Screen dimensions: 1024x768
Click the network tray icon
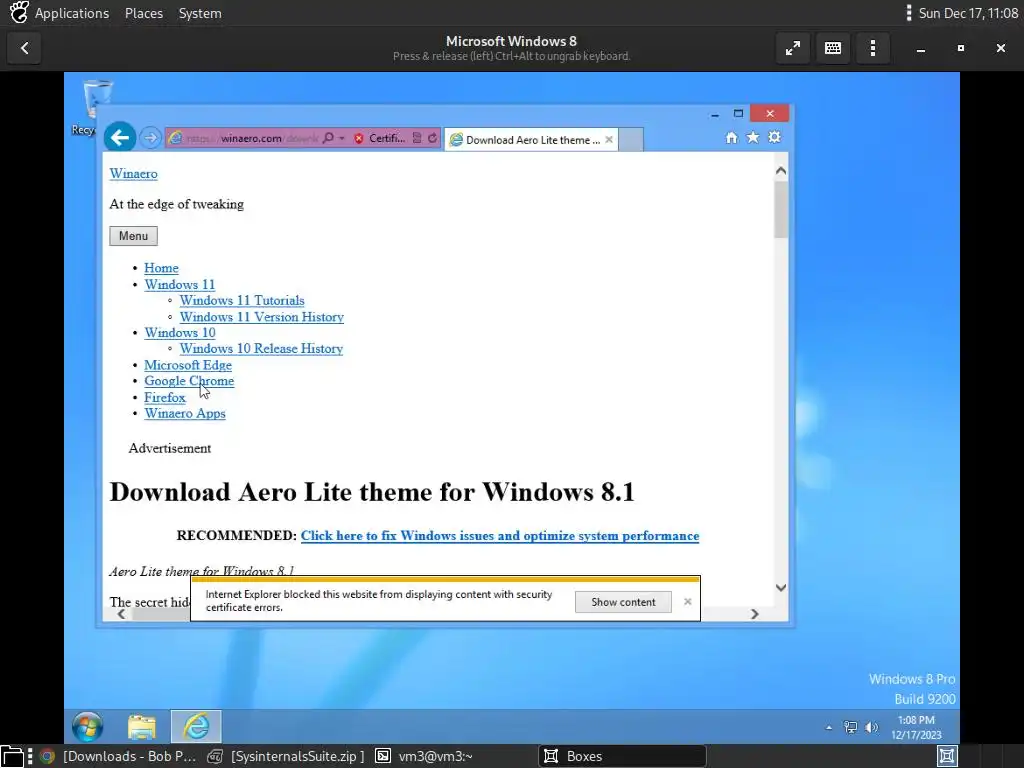(850, 727)
